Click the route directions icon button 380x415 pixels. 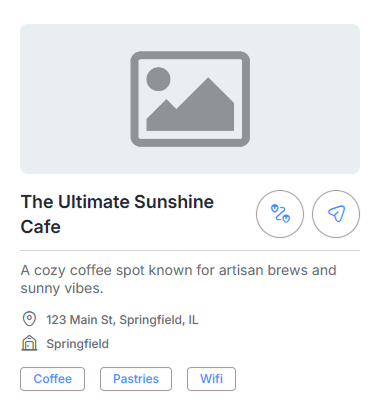[280, 214]
